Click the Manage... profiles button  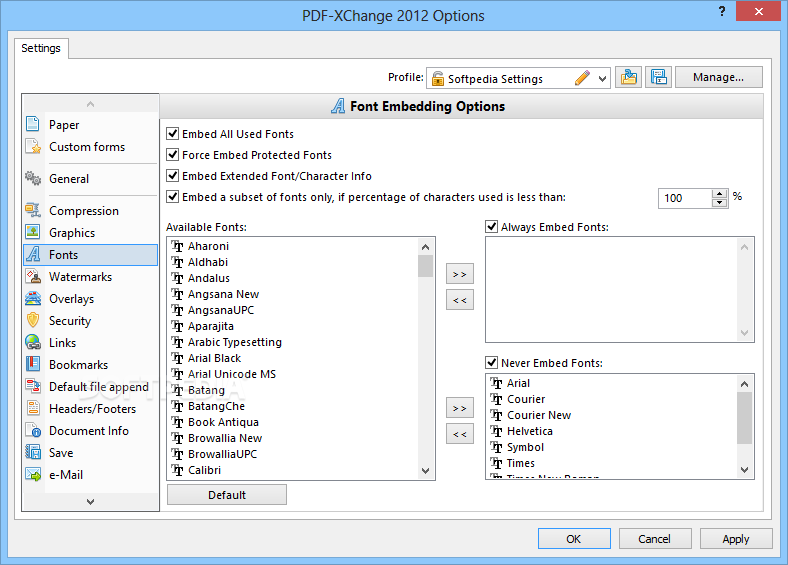tap(718, 77)
